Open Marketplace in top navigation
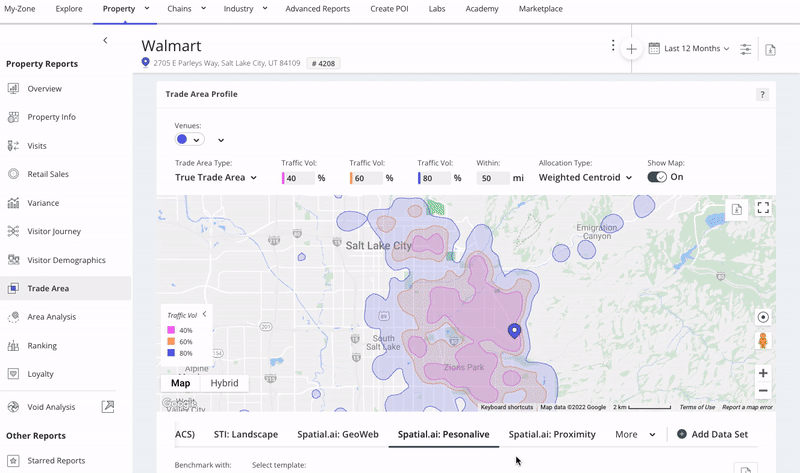800x473 pixels. click(541, 9)
